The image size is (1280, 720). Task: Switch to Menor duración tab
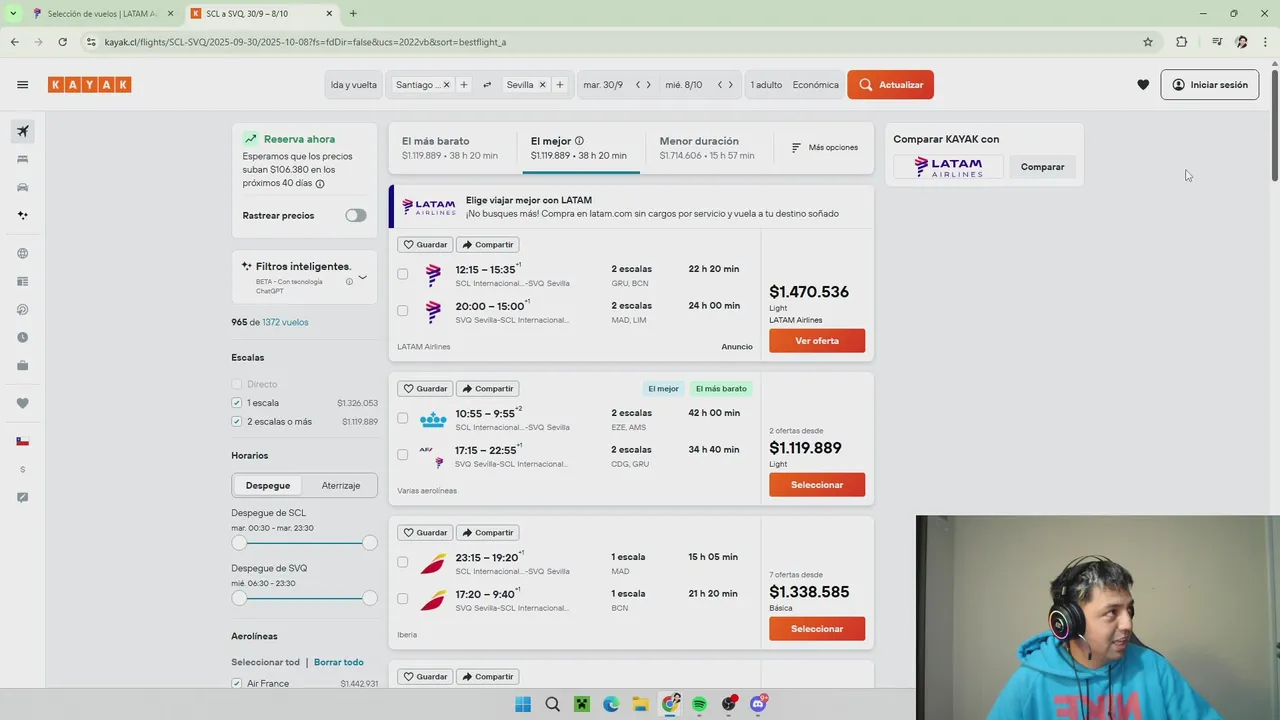[707, 148]
